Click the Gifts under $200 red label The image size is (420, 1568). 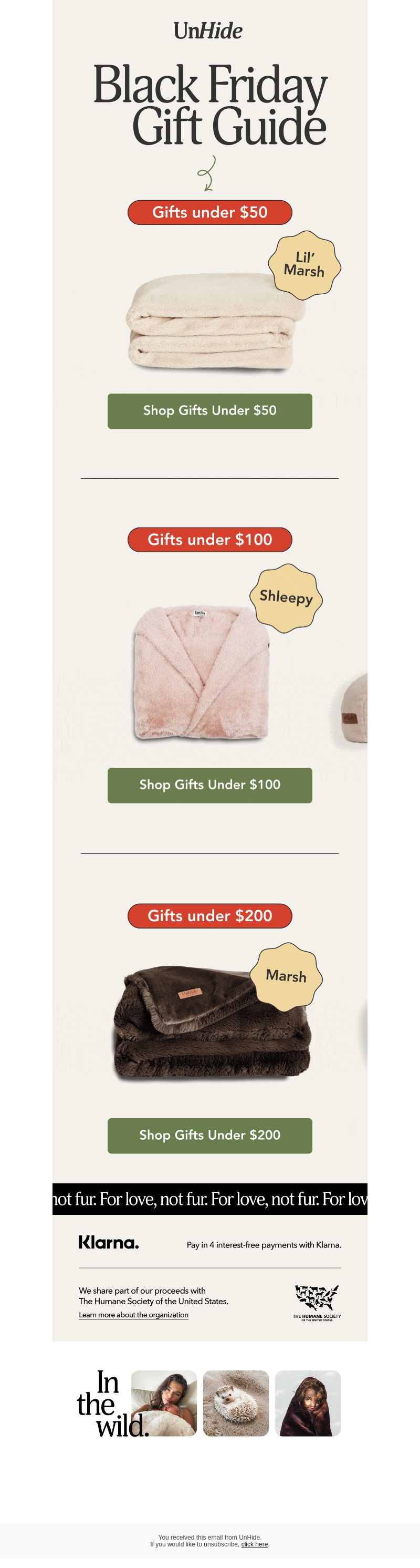click(x=209, y=915)
